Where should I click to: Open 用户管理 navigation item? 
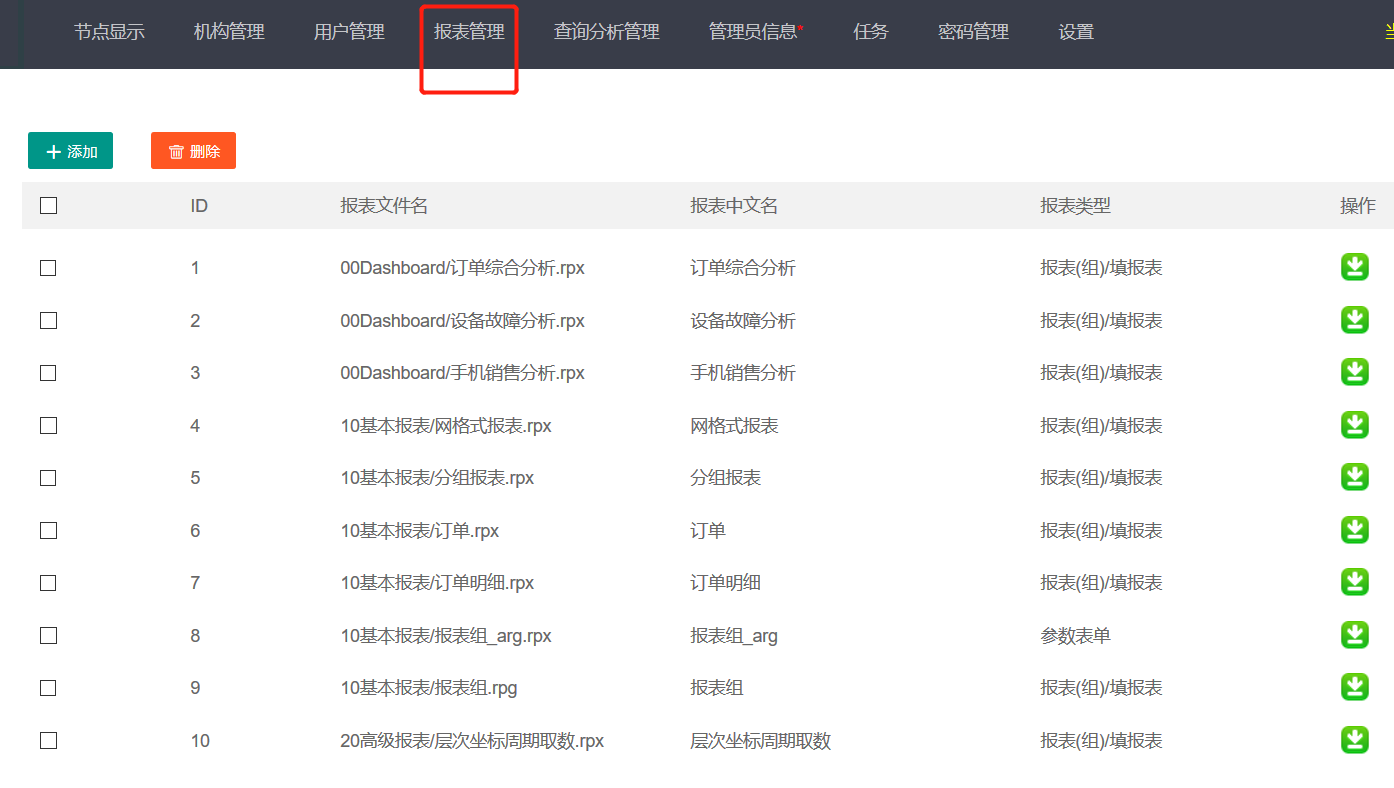pyautogui.click(x=349, y=32)
